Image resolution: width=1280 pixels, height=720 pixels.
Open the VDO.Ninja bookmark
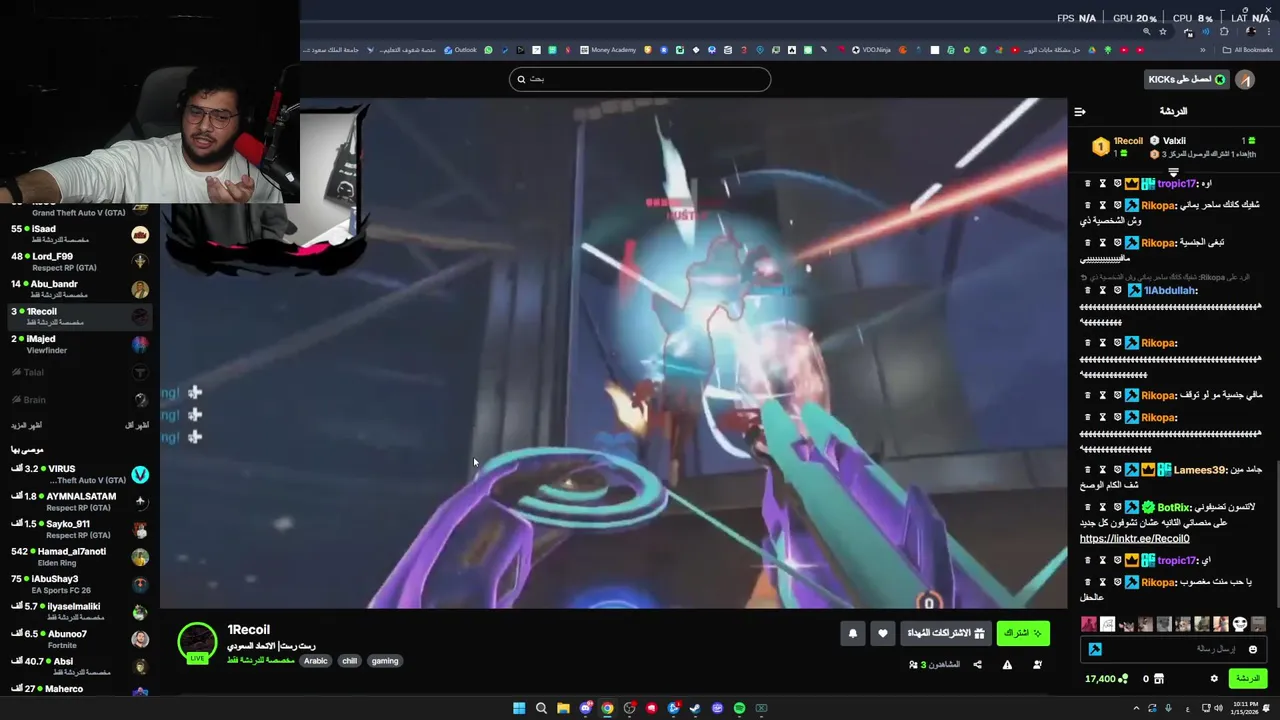pyautogui.click(x=871, y=50)
